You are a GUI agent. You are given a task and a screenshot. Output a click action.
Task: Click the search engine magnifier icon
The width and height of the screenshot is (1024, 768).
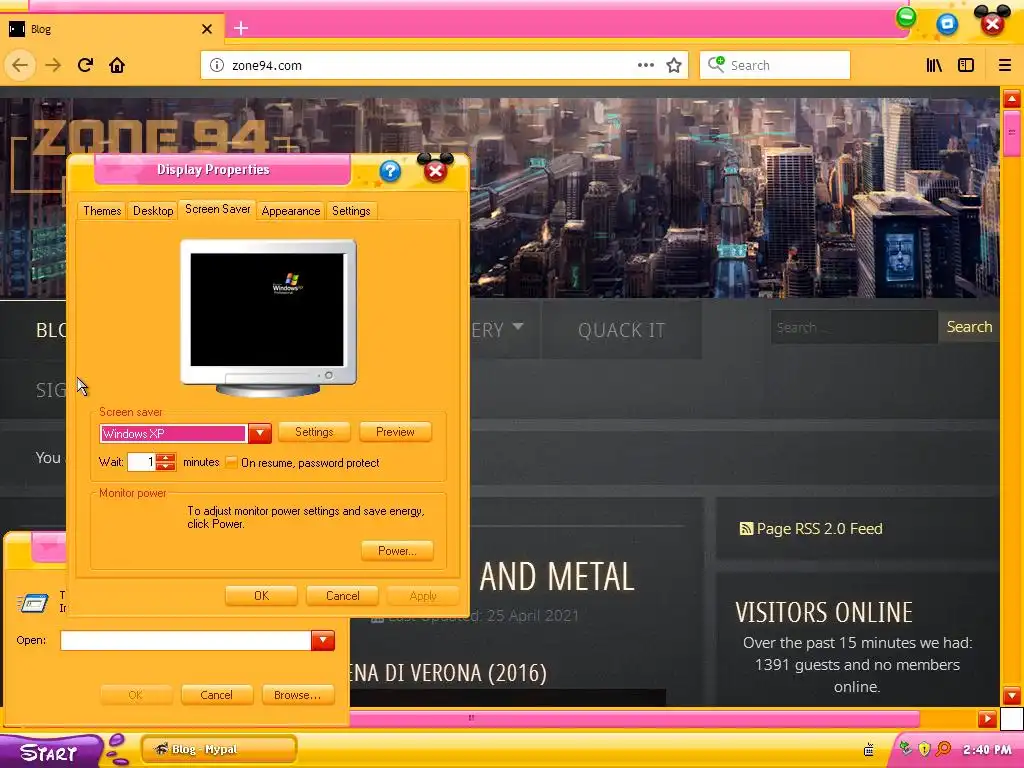(716, 64)
